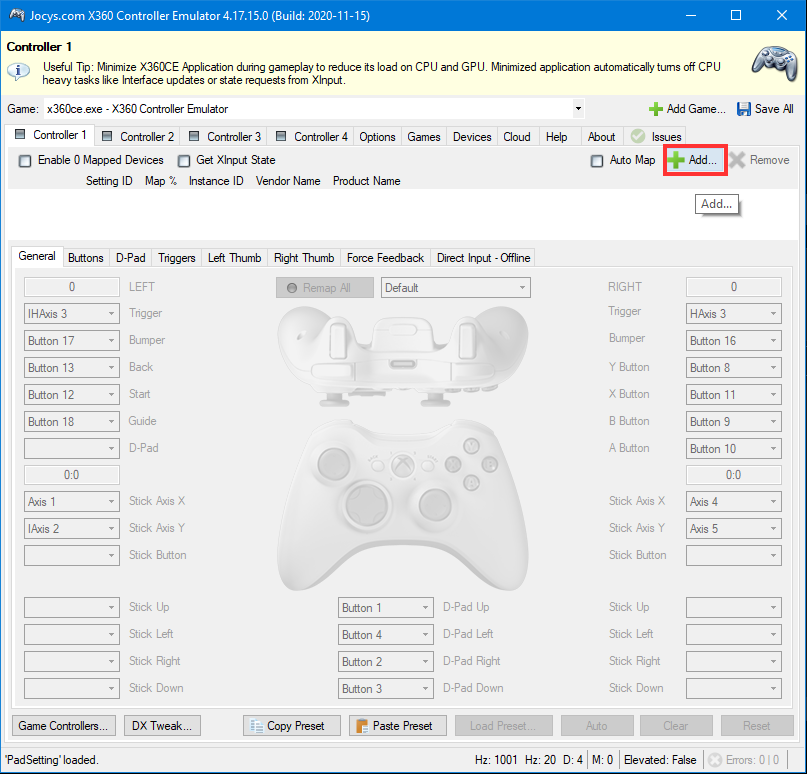Viewport: 807px width, 774px height.
Task: Select the D-Pad sub-tab
Action: (131, 258)
